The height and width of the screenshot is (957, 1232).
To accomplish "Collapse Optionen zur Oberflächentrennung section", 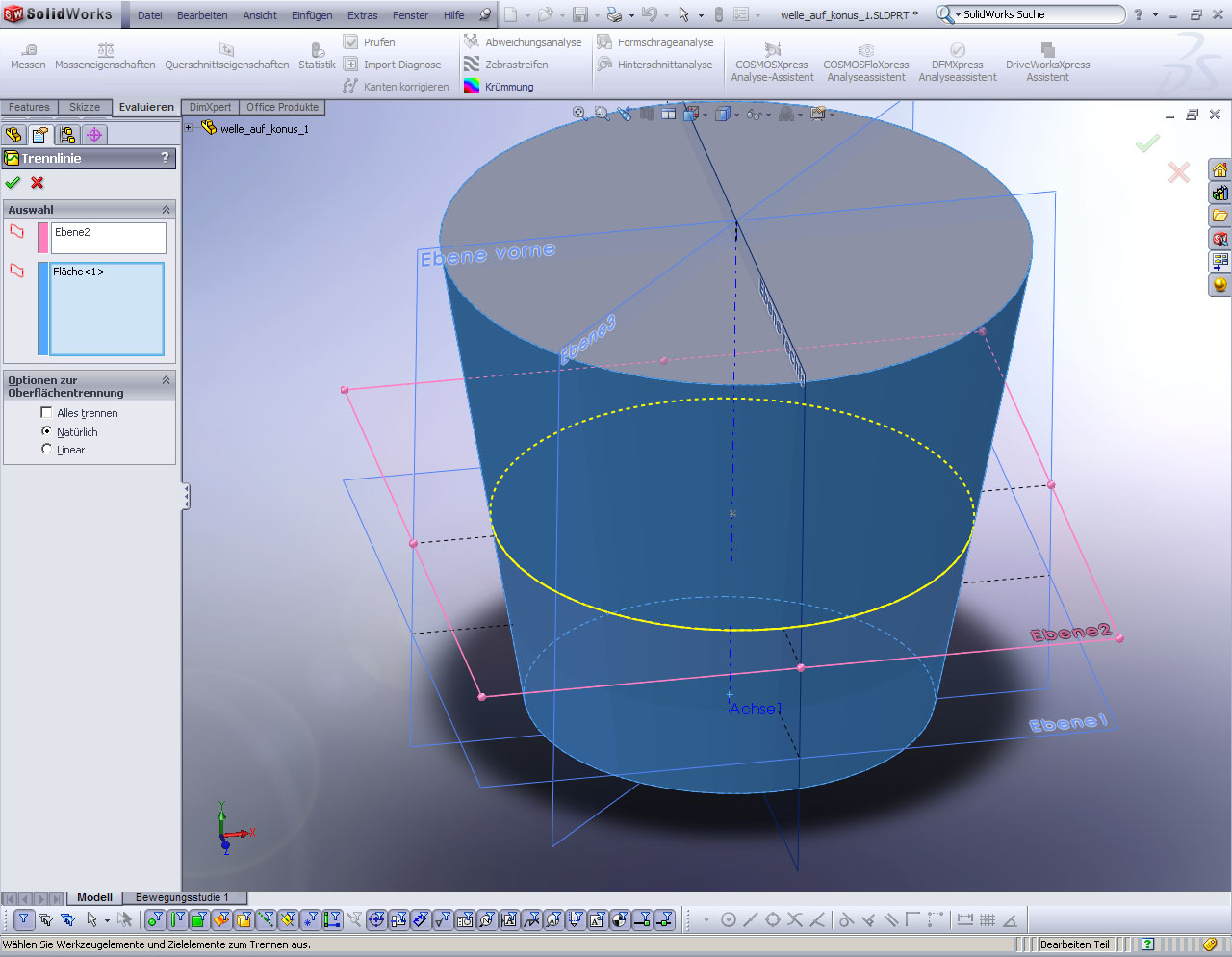I will tap(166, 381).
